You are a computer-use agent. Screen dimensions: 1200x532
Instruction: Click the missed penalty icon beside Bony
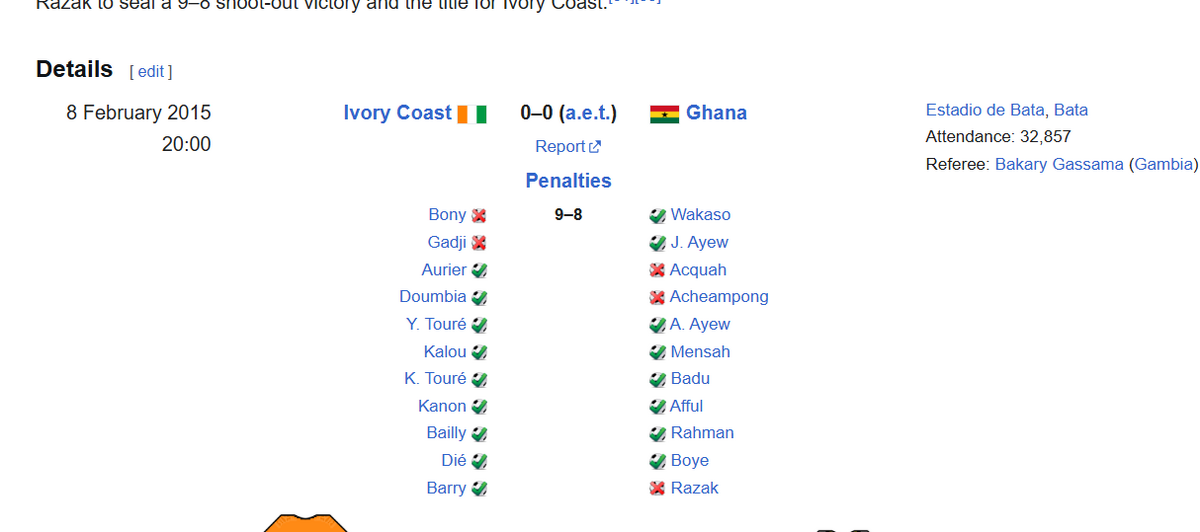[479, 215]
